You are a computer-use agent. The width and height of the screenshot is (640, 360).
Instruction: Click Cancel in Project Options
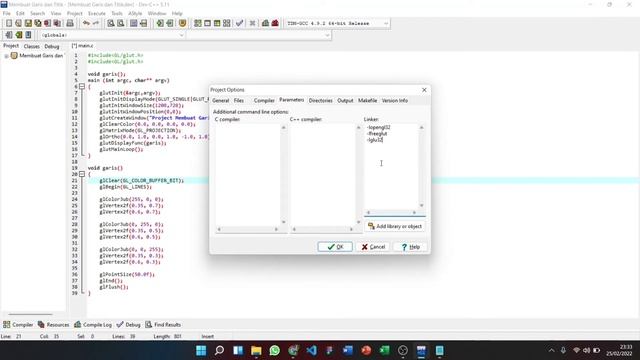(x=373, y=247)
